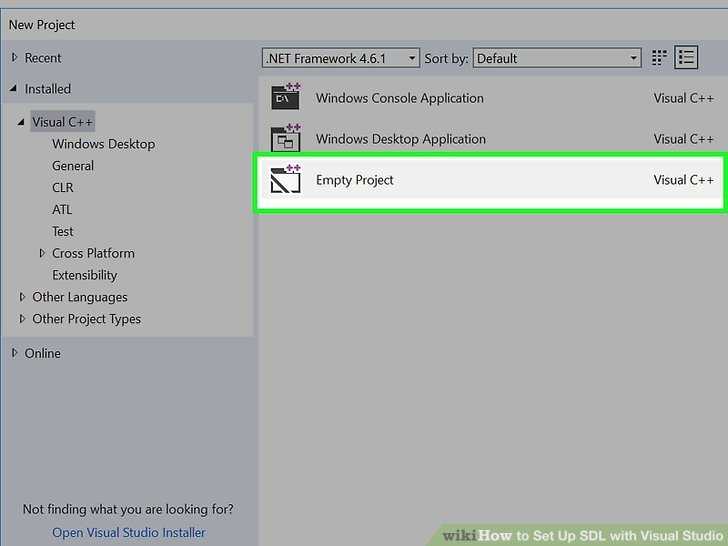Select Visual C++ in the tree

click(63, 122)
